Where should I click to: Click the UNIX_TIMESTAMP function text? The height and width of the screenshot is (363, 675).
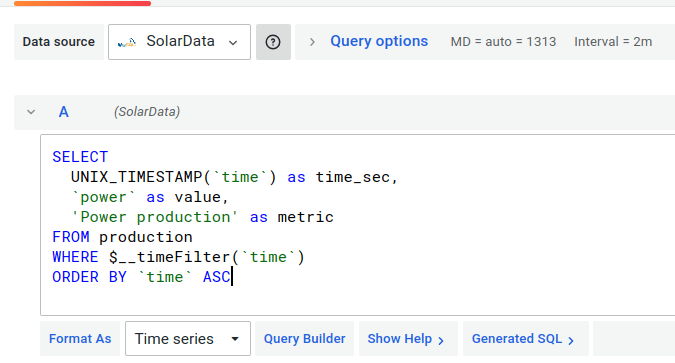[136, 177]
